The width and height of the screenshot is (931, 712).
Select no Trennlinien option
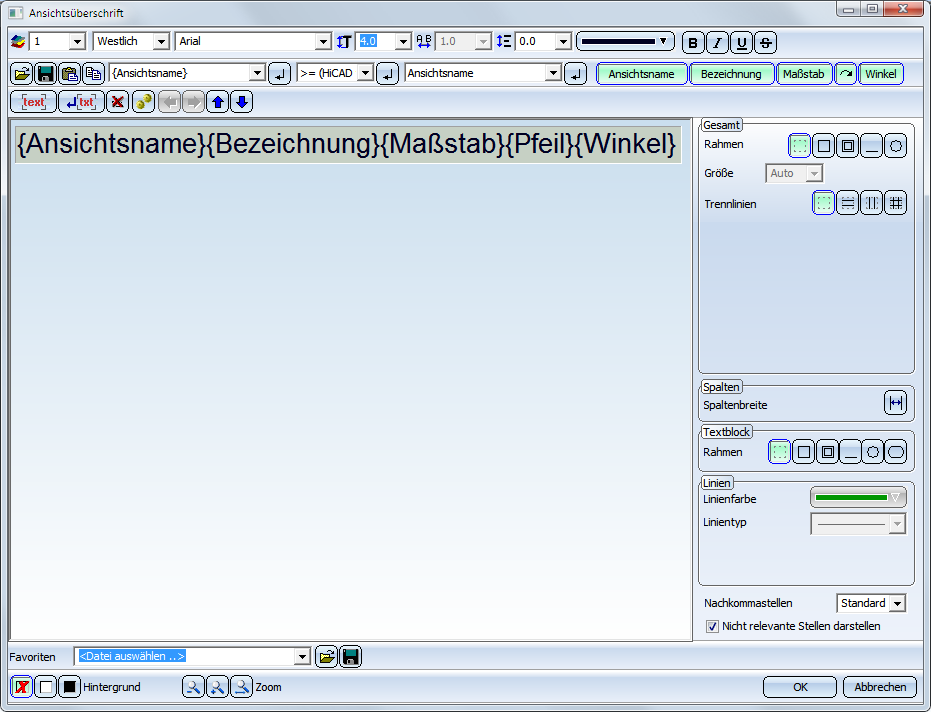[x=824, y=203]
